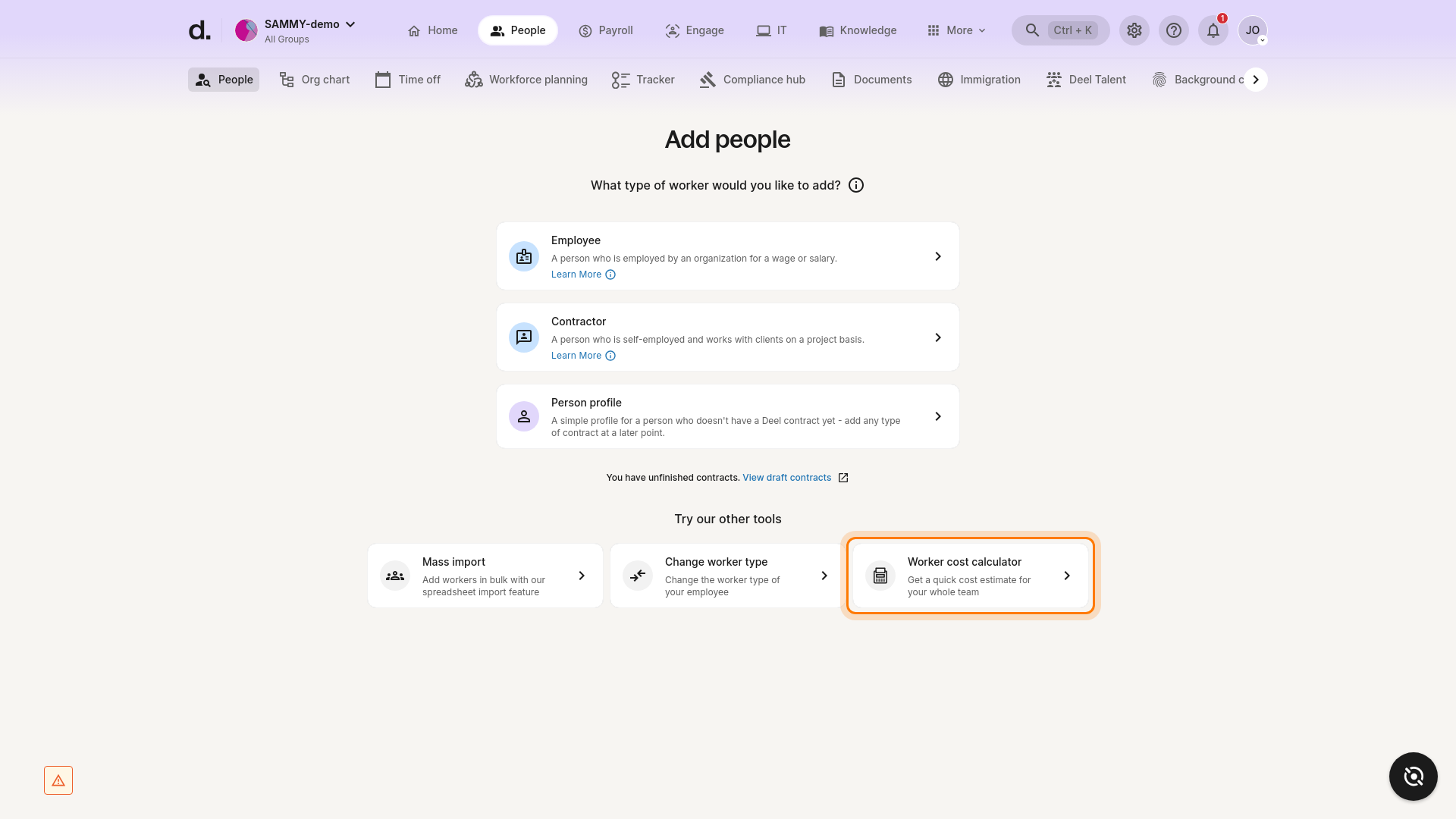Open the help question mark icon
Viewport: 1456px width, 819px height.
pos(1174,30)
